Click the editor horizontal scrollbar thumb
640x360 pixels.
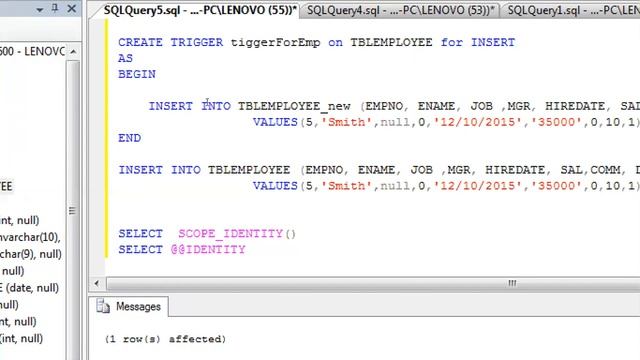pyautogui.click(x=373, y=283)
